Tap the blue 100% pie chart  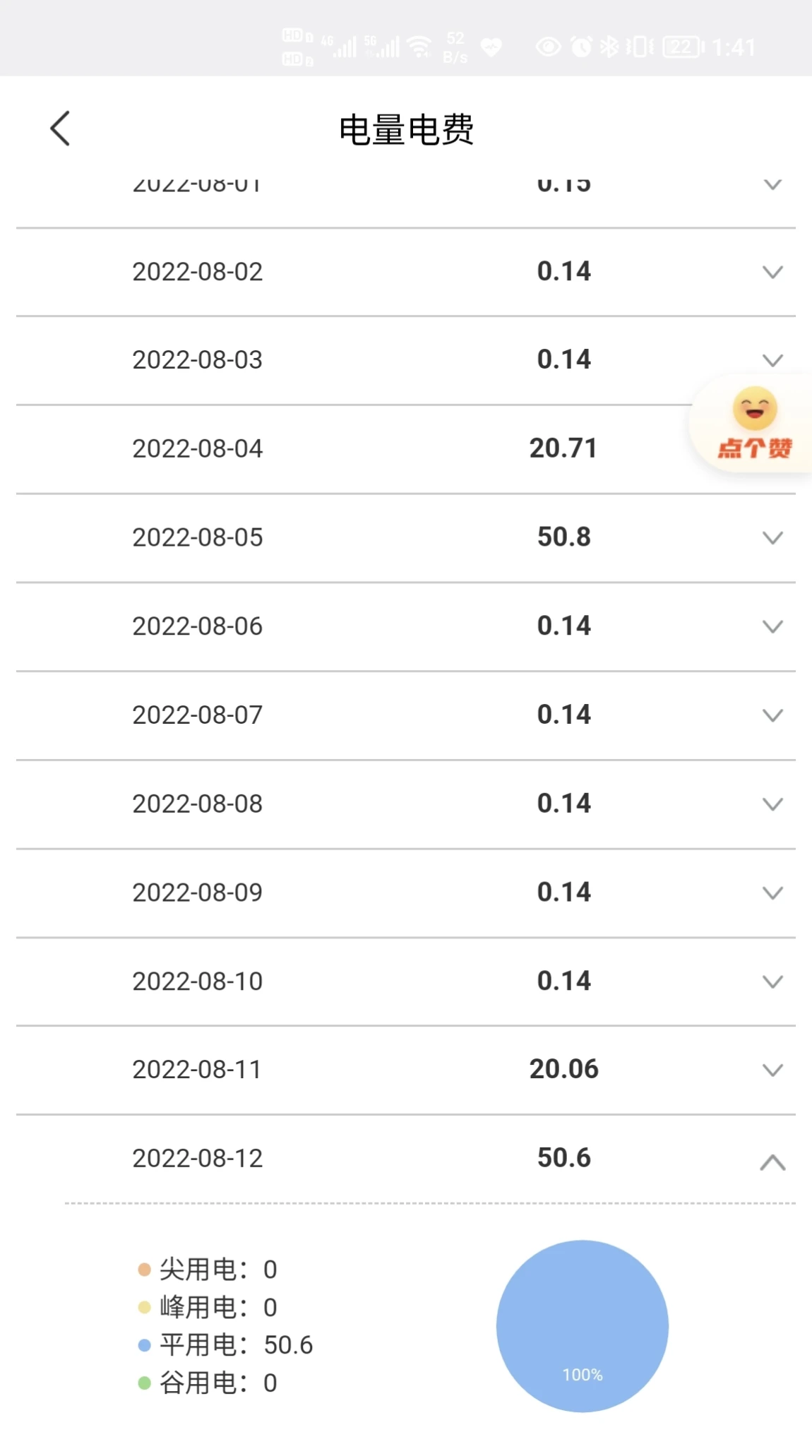(582, 1325)
